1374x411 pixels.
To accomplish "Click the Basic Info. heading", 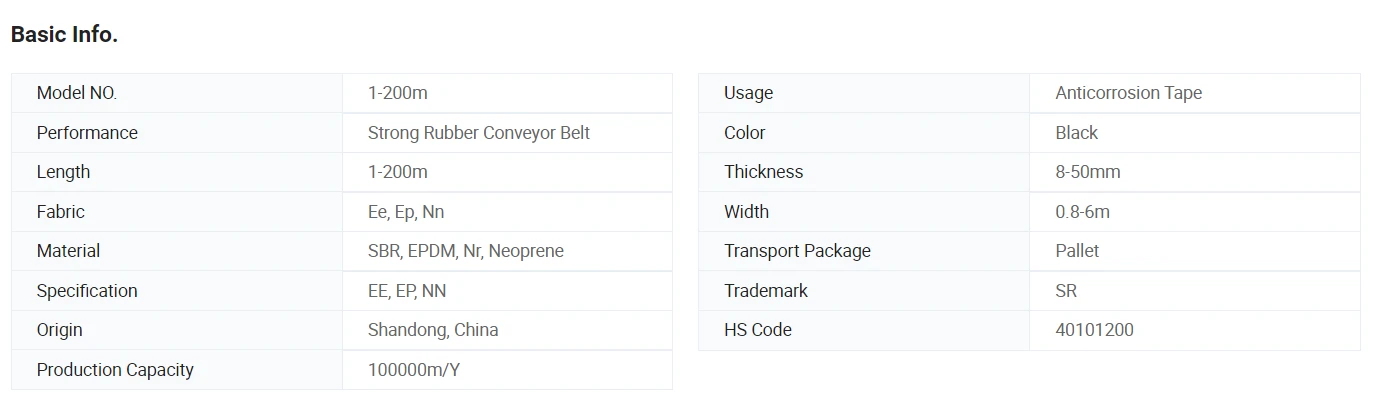I will (64, 34).
